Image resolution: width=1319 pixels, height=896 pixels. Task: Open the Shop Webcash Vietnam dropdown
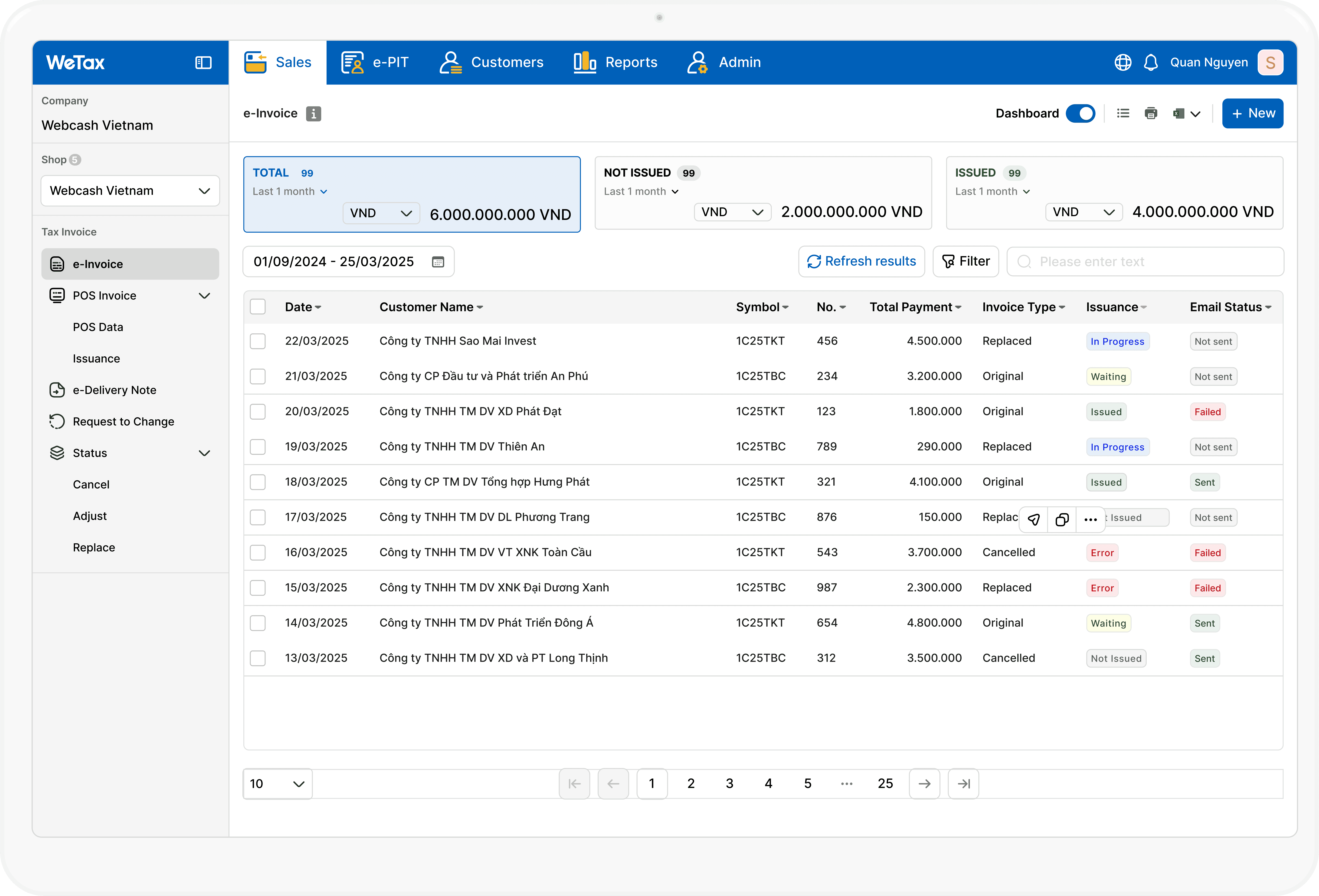(x=130, y=191)
